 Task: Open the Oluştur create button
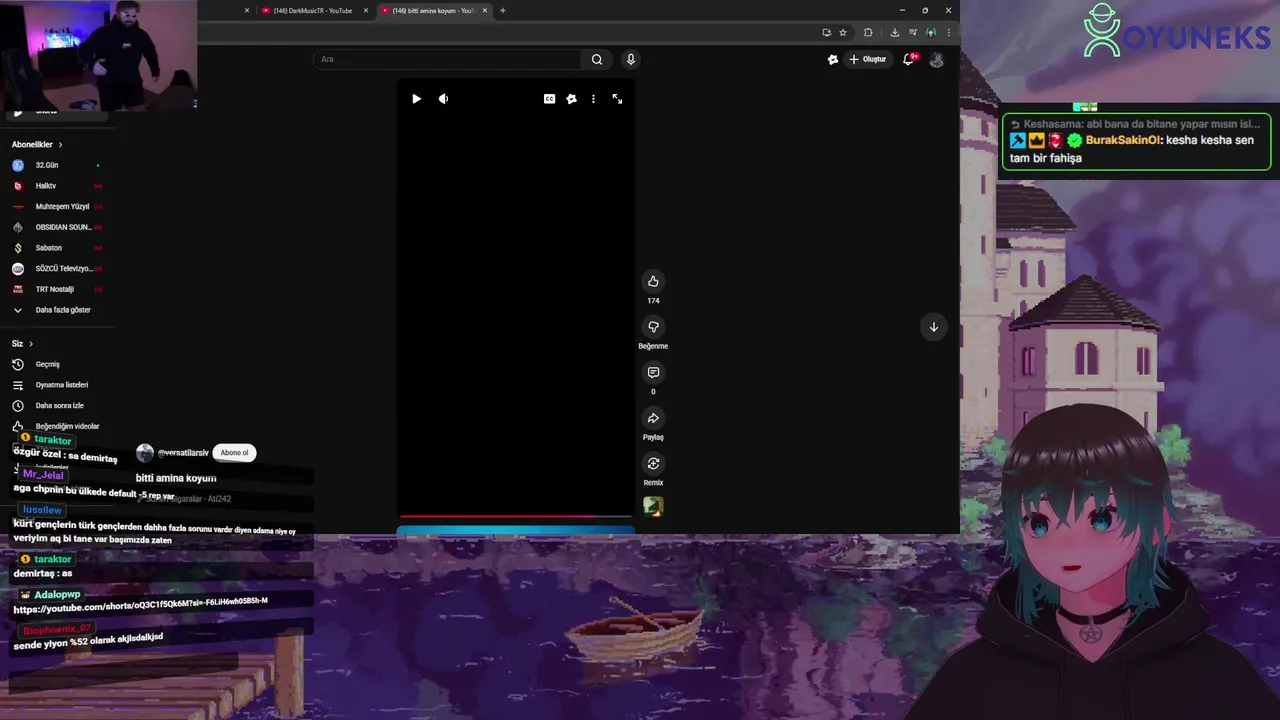point(867,59)
